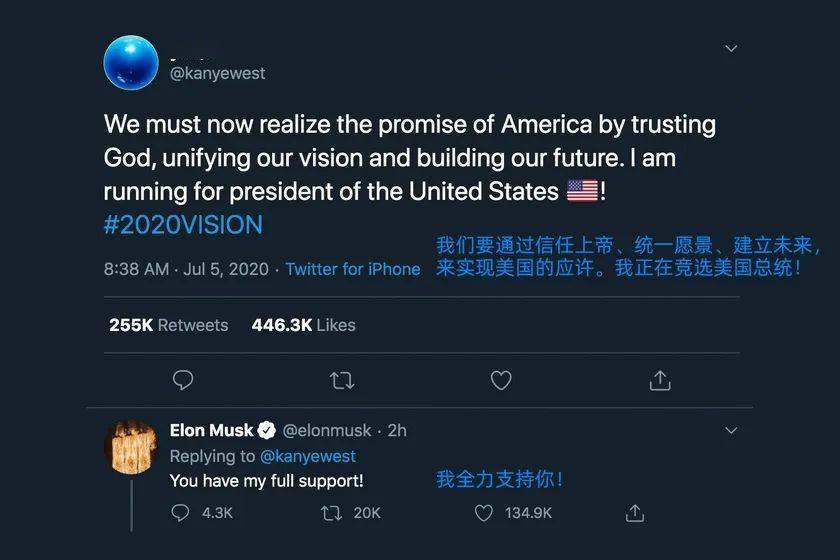View the 255K Retweets list
This screenshot has width=840, height=560.
pyautogui.click(x=168, y=325)
